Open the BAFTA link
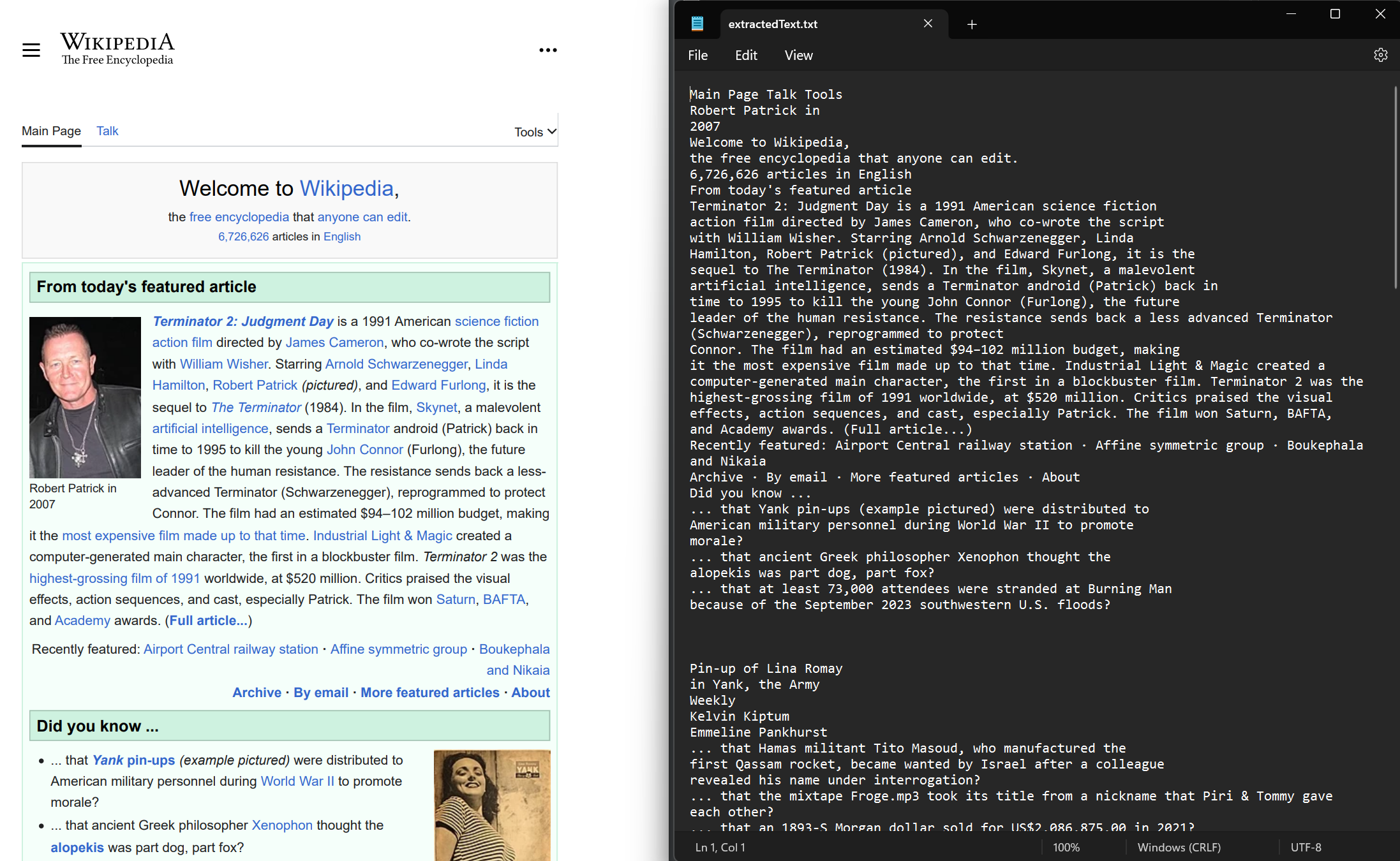Viewport: 1400px width, 861px height. pyautogui.click(x=504, y=600)
